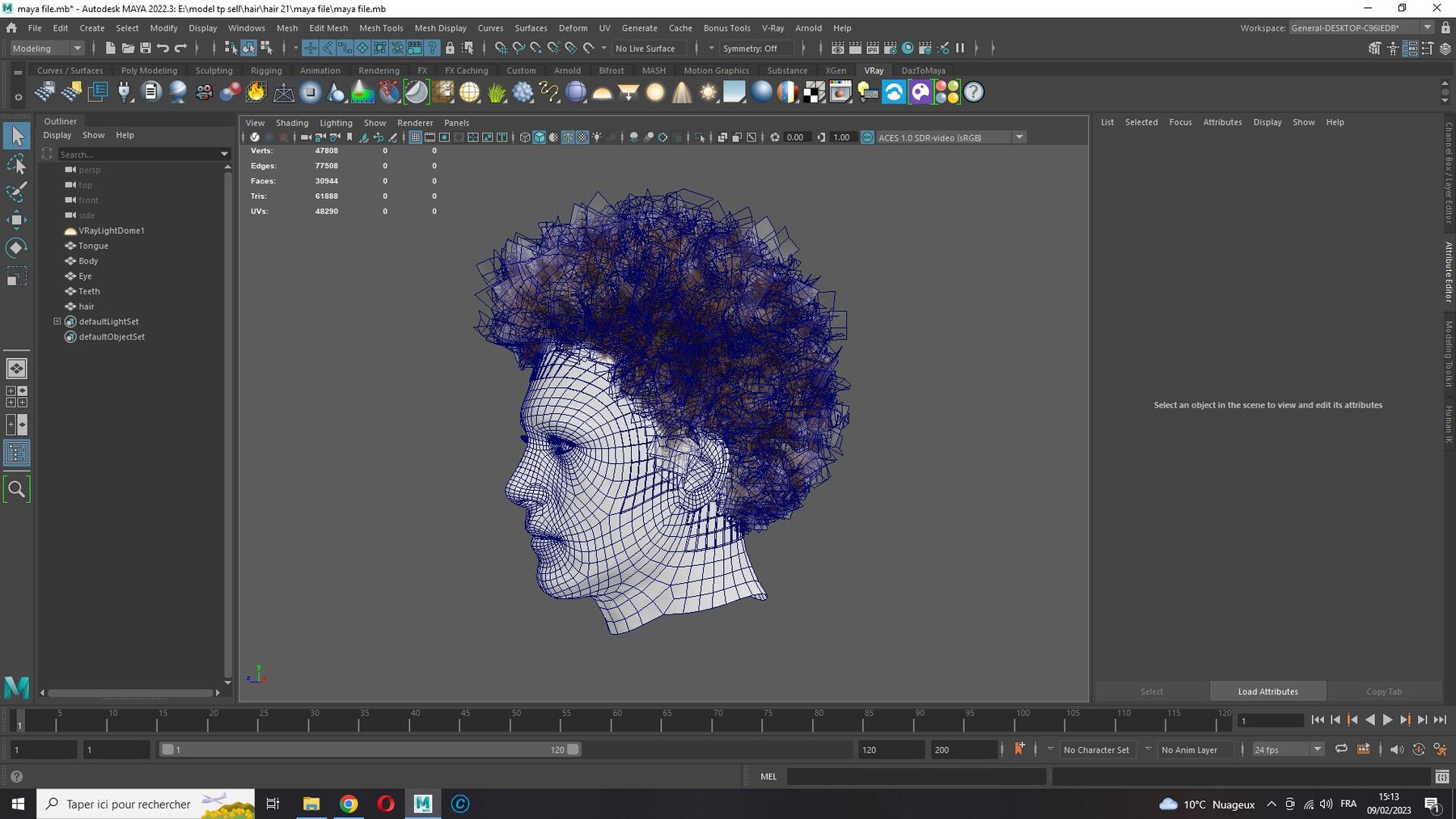The width and height of the screenshot is (1456, 819).
Task: Expand the defaultLightSet node
Action: (57, 322)
